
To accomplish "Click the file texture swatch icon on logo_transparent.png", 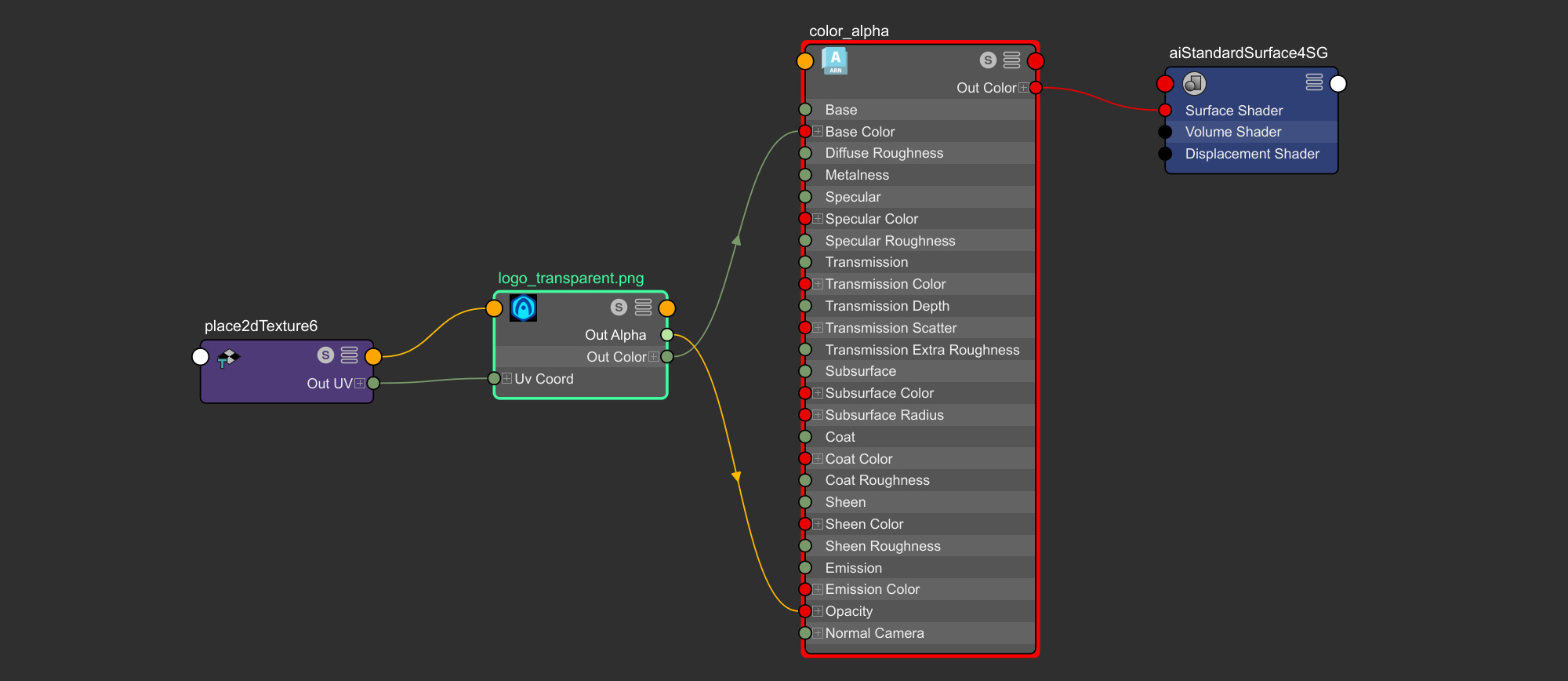I will (x=523, y=308).
